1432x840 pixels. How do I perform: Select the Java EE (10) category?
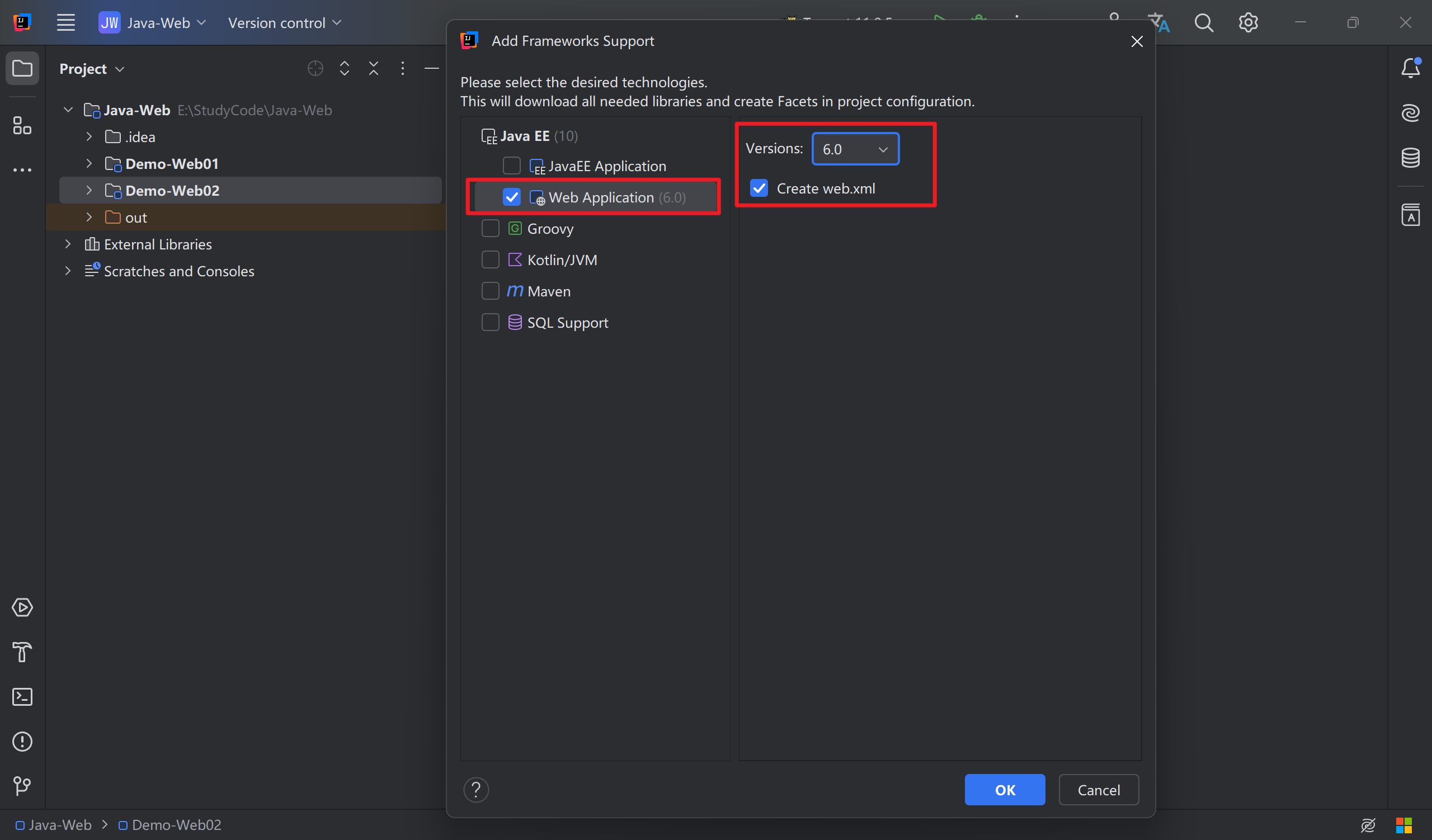coord(530,136)
